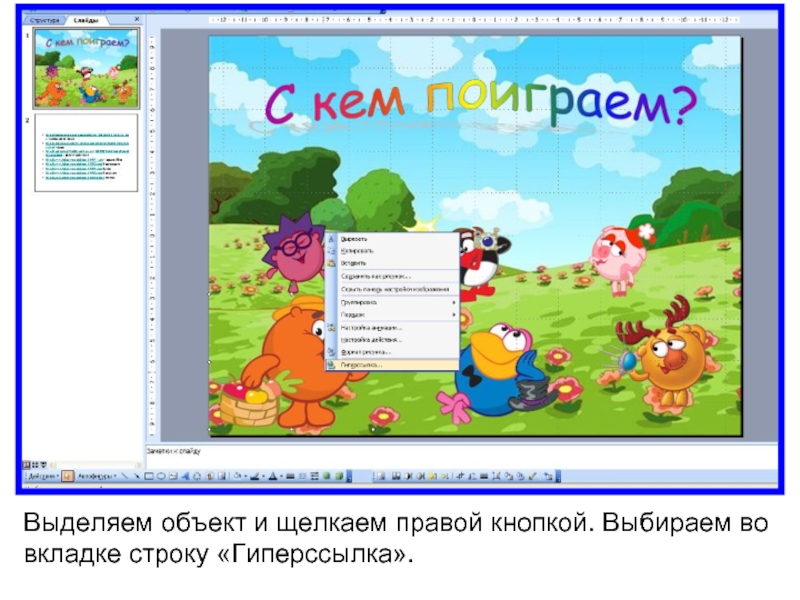
Task: Select the Arrow drawing tool
Action: click(137, 477)
